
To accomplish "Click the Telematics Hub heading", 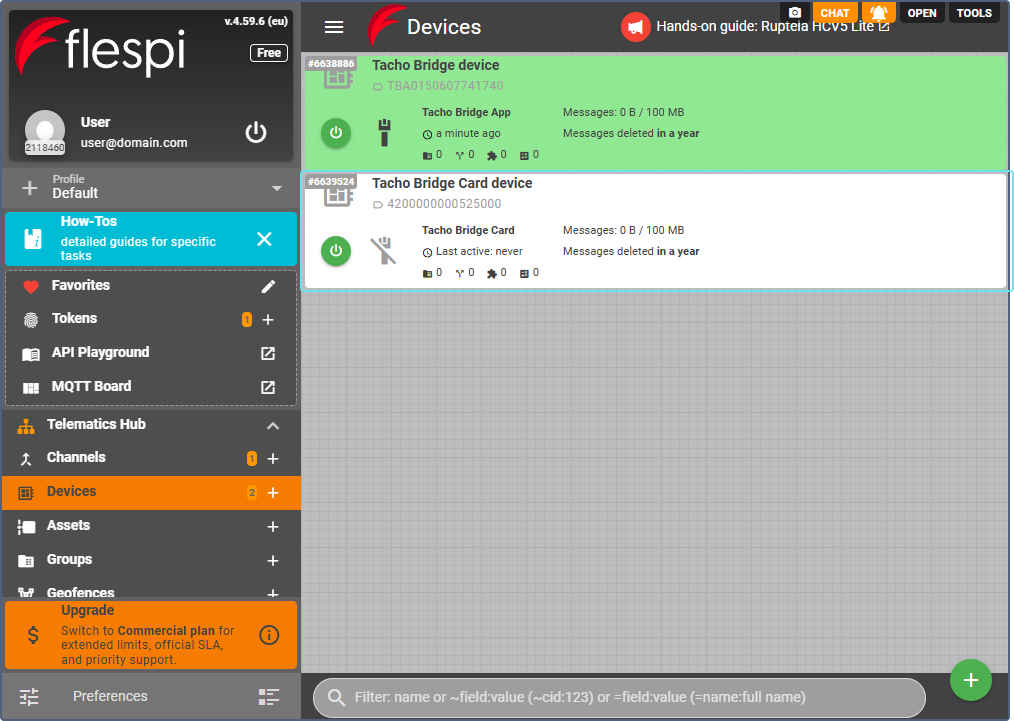I will point(96,424).
